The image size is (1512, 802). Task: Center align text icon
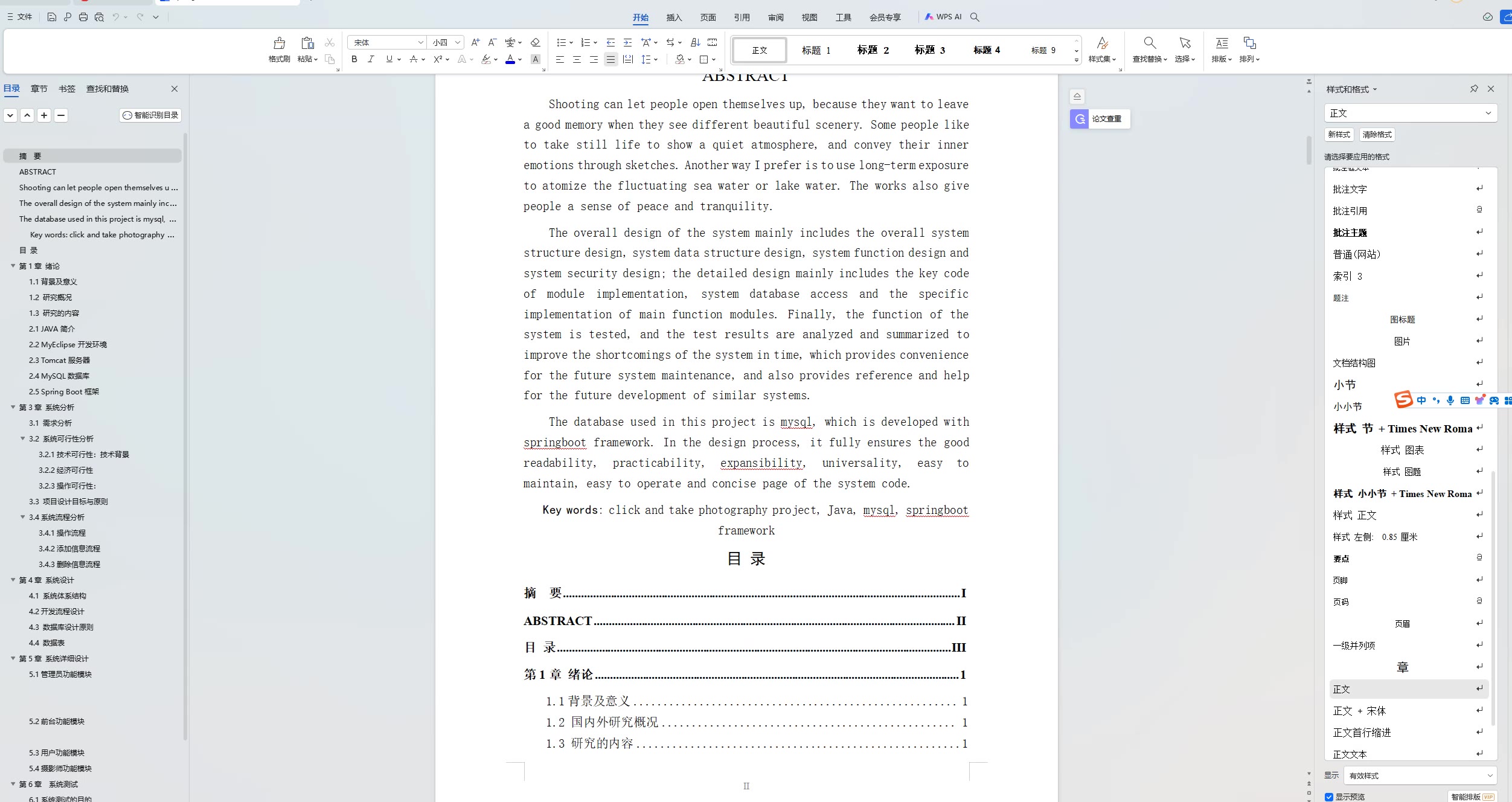[x=577, y=59]
